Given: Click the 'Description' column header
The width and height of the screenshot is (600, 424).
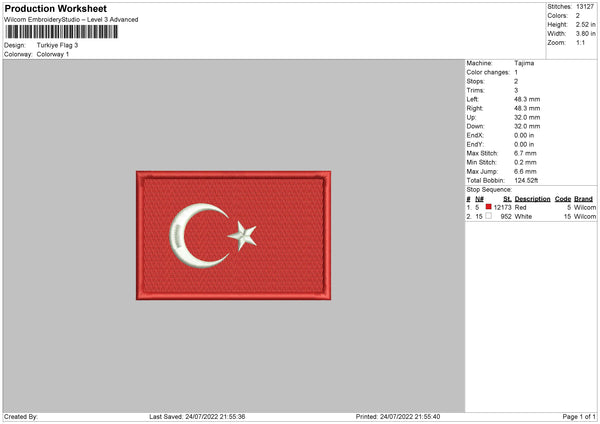Looking at the screenshot, I should (x=532, y=199).
